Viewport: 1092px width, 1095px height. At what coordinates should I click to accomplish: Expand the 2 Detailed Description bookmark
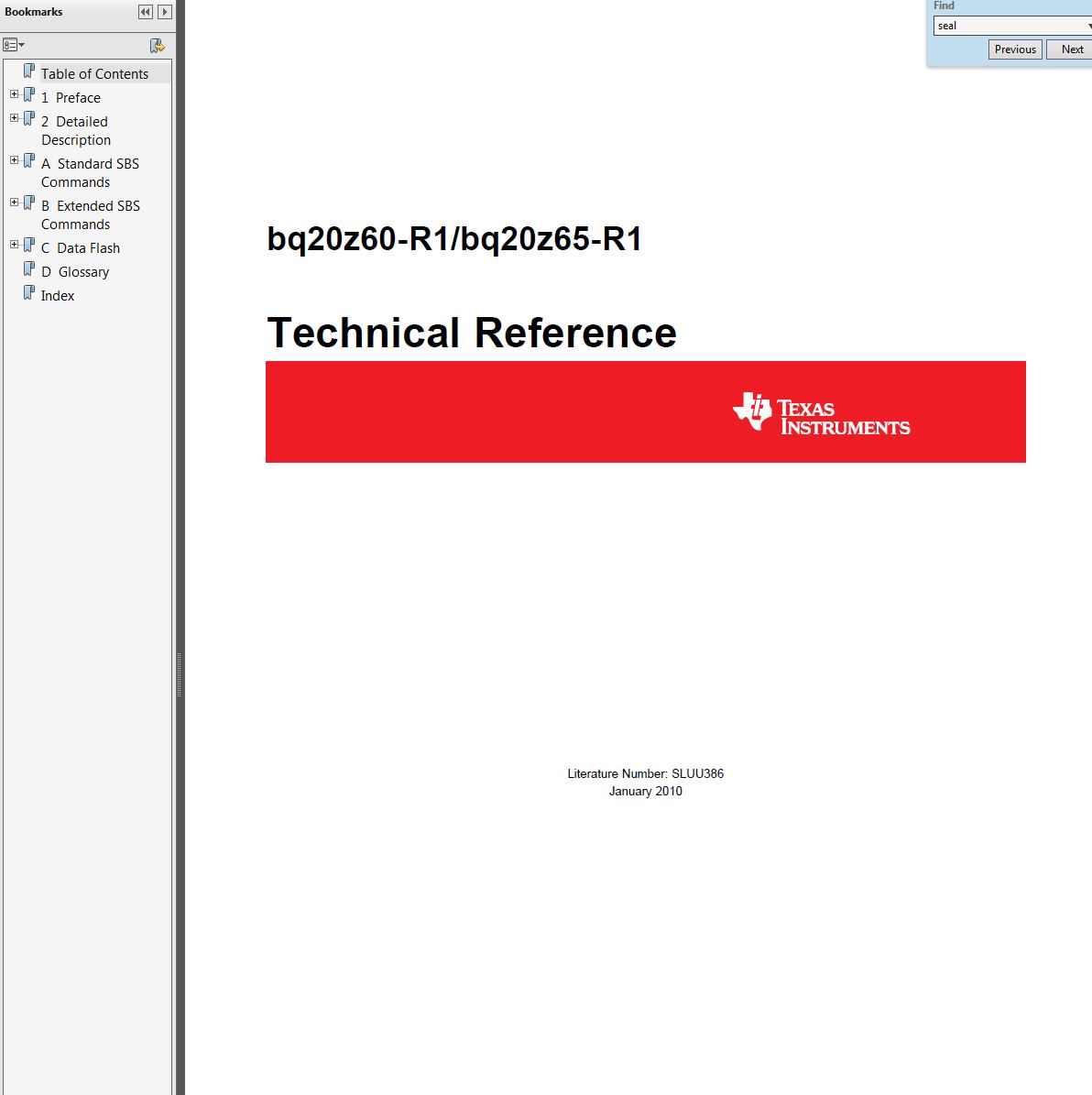[14, 118]
